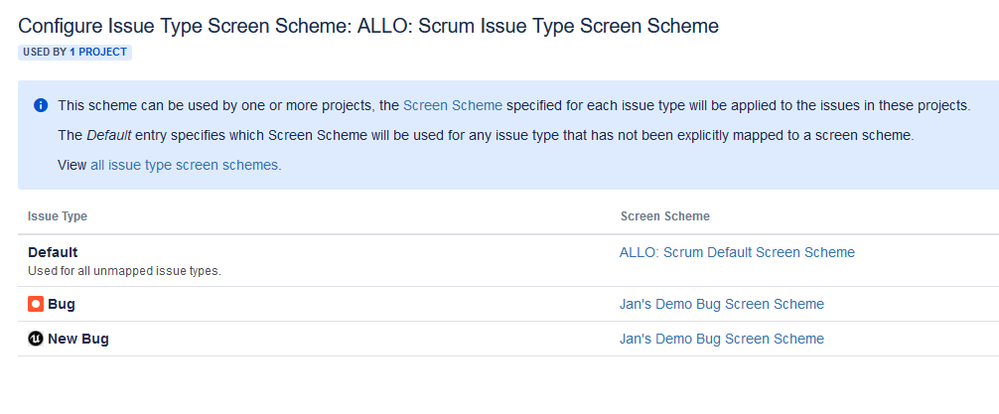Screen dimensions: 999x414
Task: Open the 1 PROJECT link in the badge
Action: click(x=98, y=52)
